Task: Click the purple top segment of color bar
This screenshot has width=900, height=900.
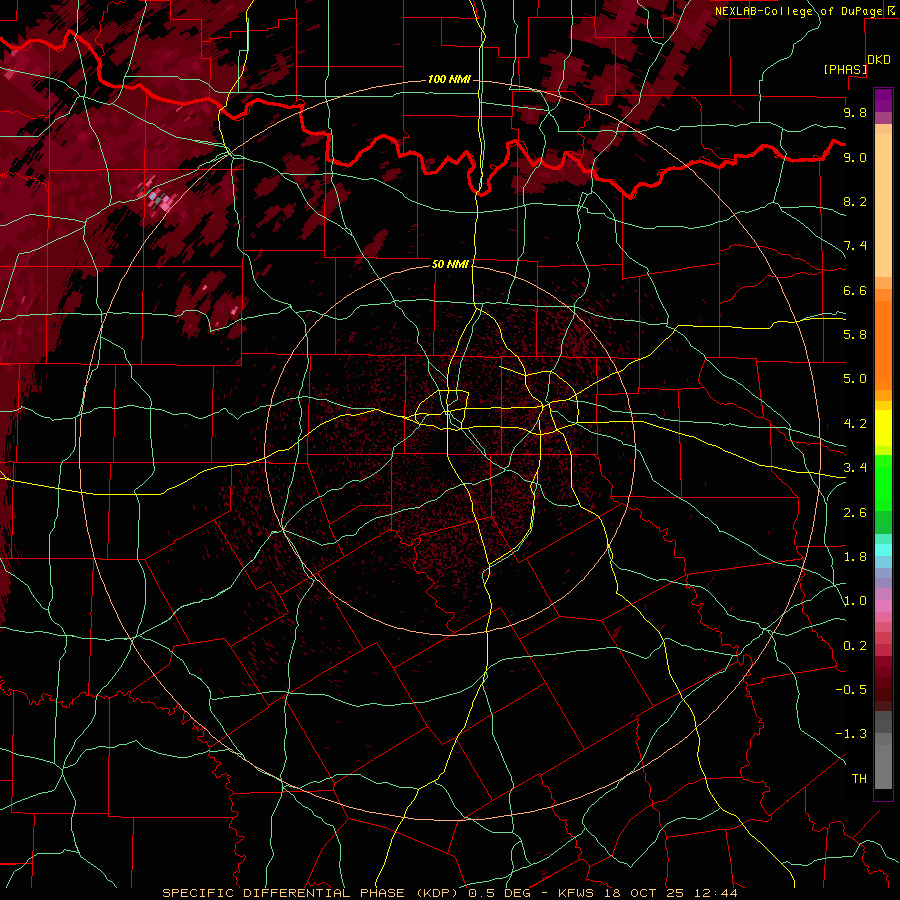Action: tap(883, 100)
